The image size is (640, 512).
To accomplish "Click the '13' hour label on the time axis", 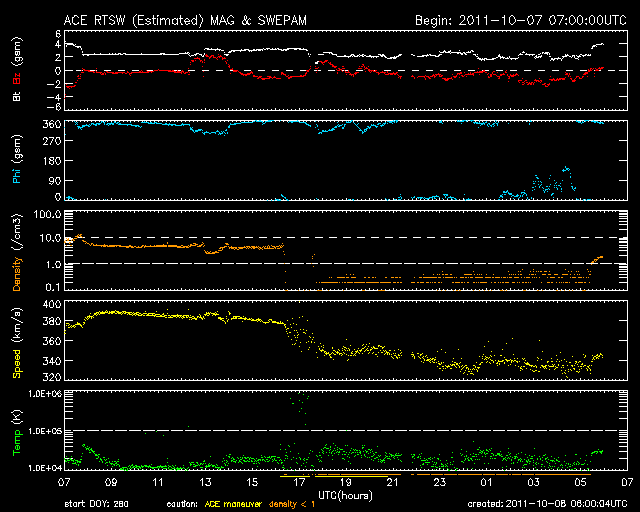I will pyautogui.click(x=205, y=483).
